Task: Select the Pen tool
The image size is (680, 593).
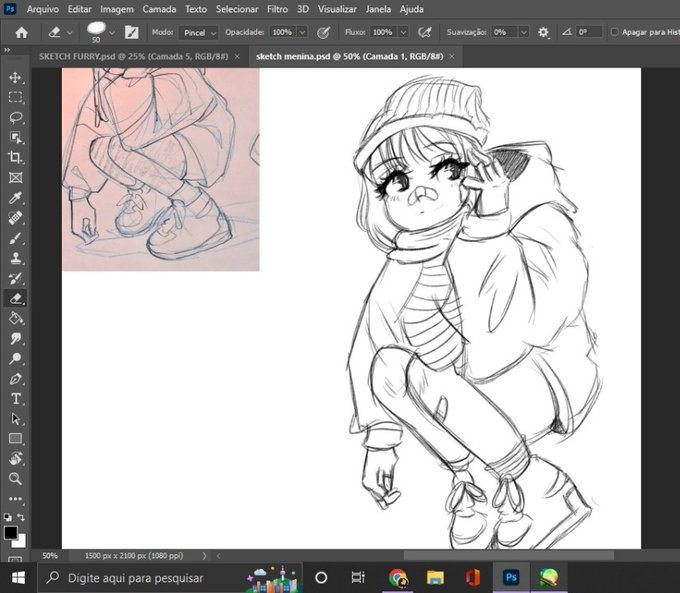Action: click(16, 379)
